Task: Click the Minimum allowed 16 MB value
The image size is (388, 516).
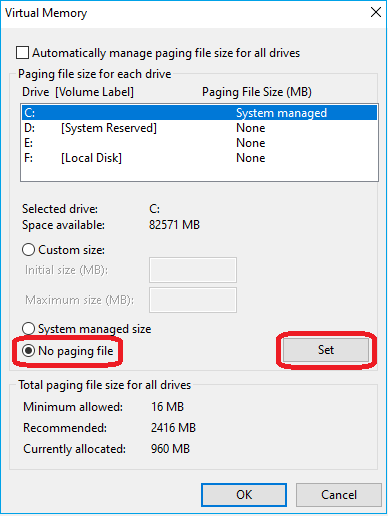Action: [167, 407]
